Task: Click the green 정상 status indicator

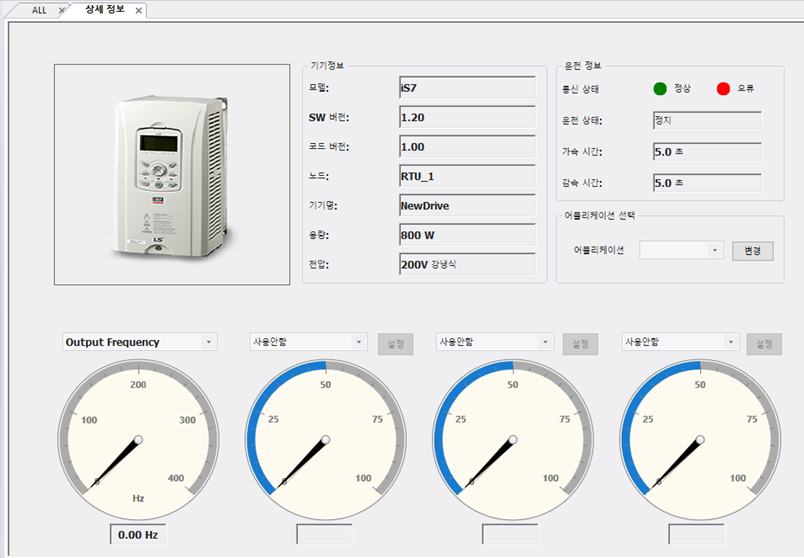Action: pyautogui.click(x=660, y=88)
